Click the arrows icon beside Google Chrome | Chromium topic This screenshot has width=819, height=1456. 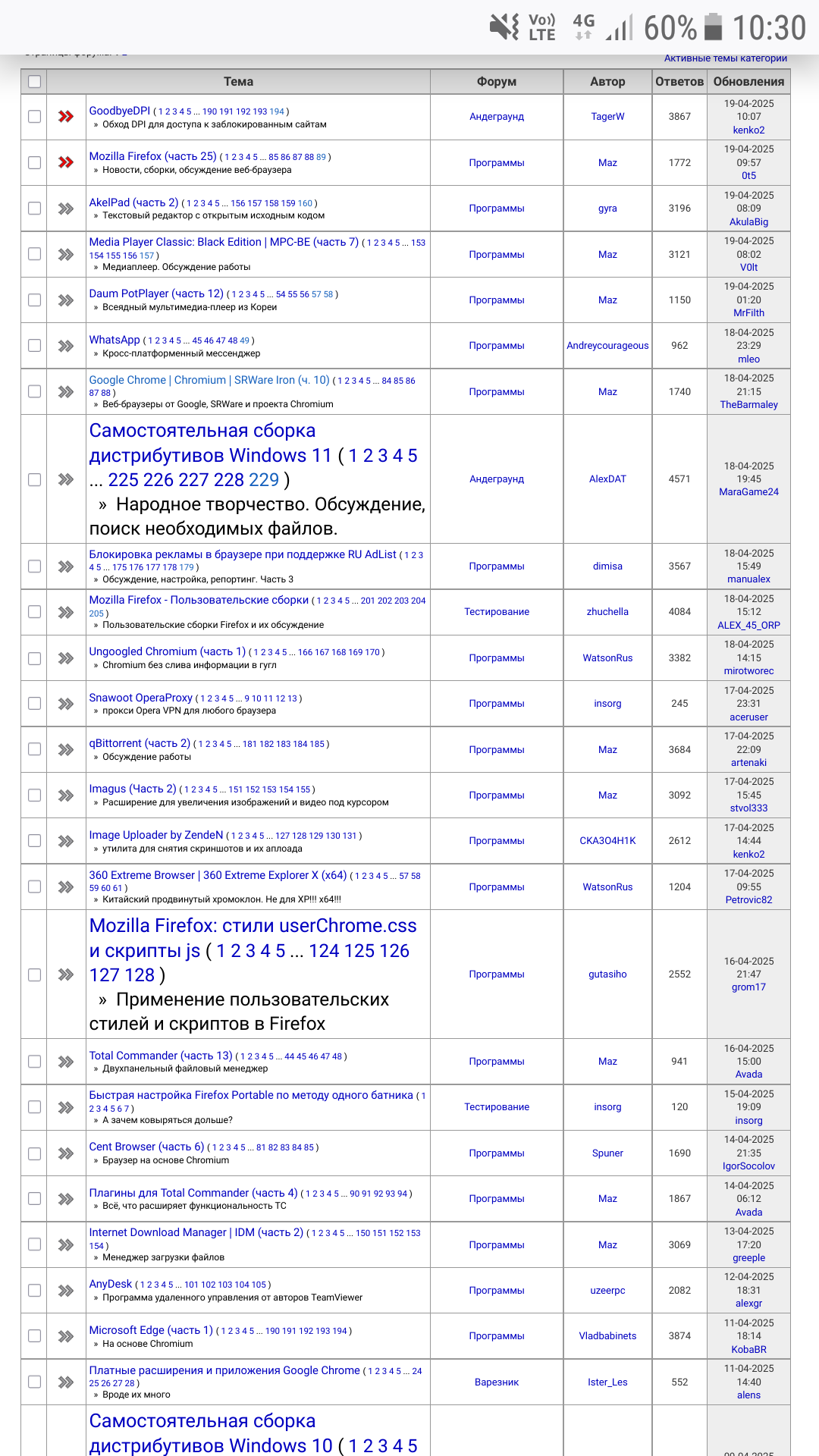click(x=66, y=392)
